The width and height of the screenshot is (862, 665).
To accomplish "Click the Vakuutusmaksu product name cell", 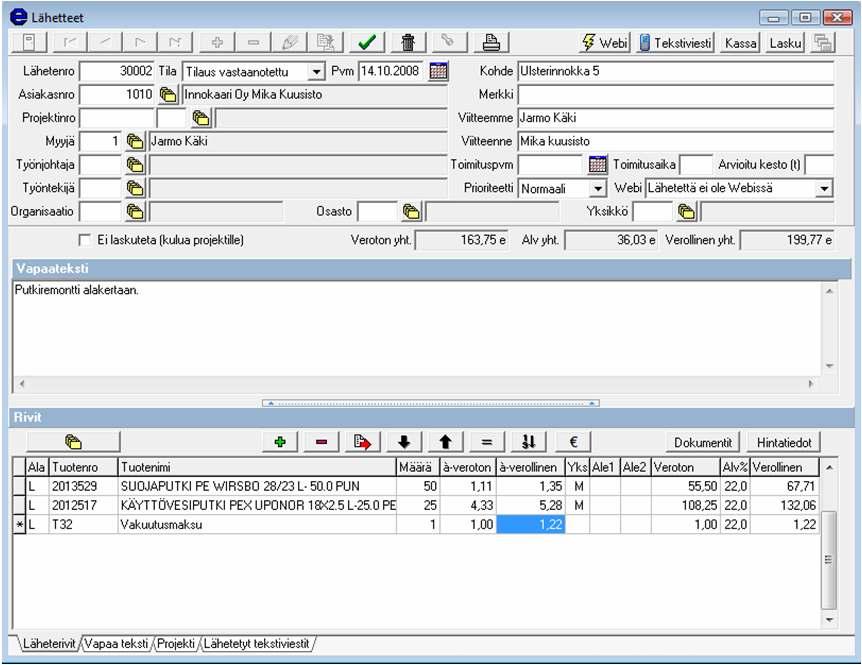I will (x=257, y=524).
